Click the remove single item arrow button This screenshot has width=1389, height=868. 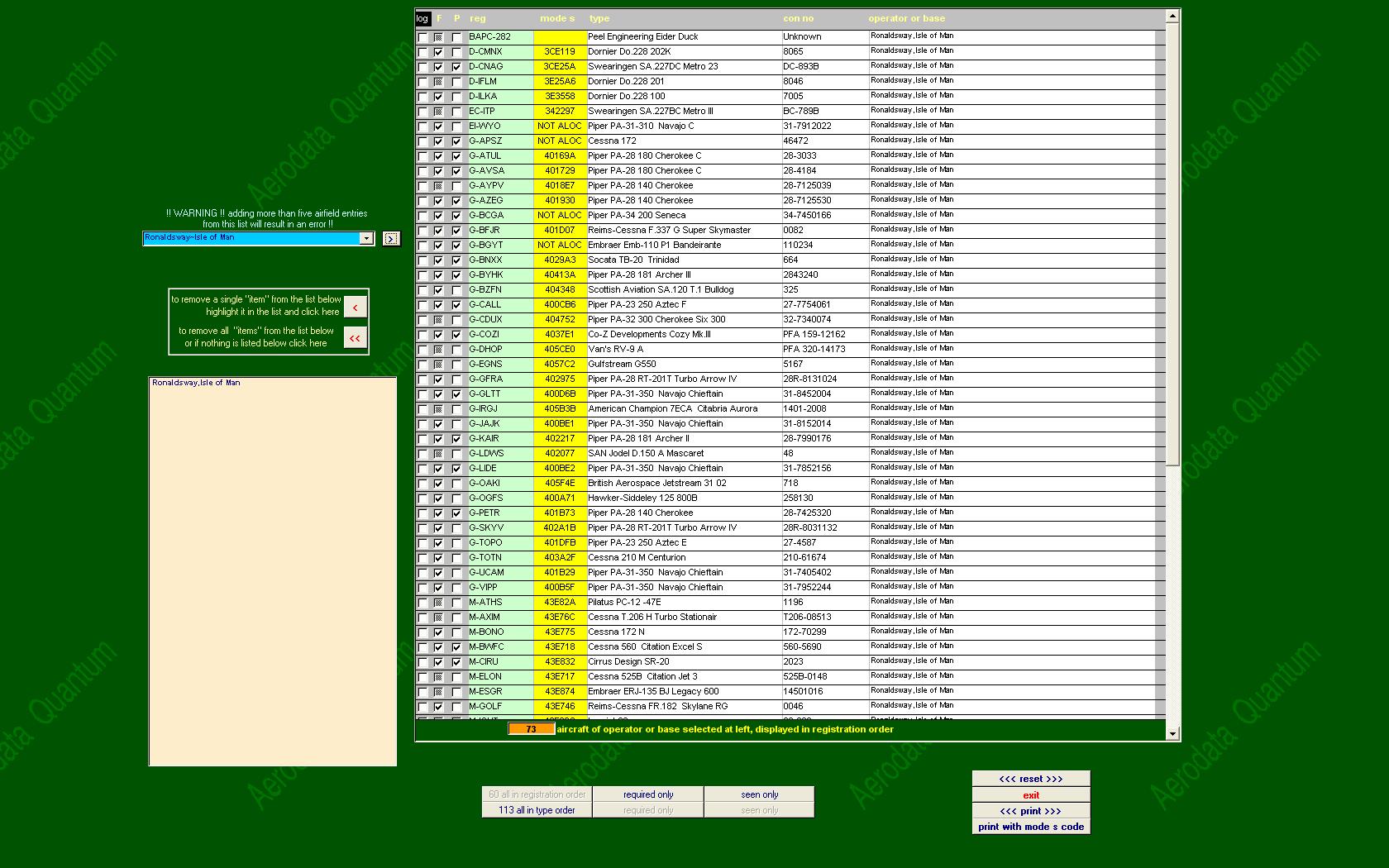[x=355, y=308]
